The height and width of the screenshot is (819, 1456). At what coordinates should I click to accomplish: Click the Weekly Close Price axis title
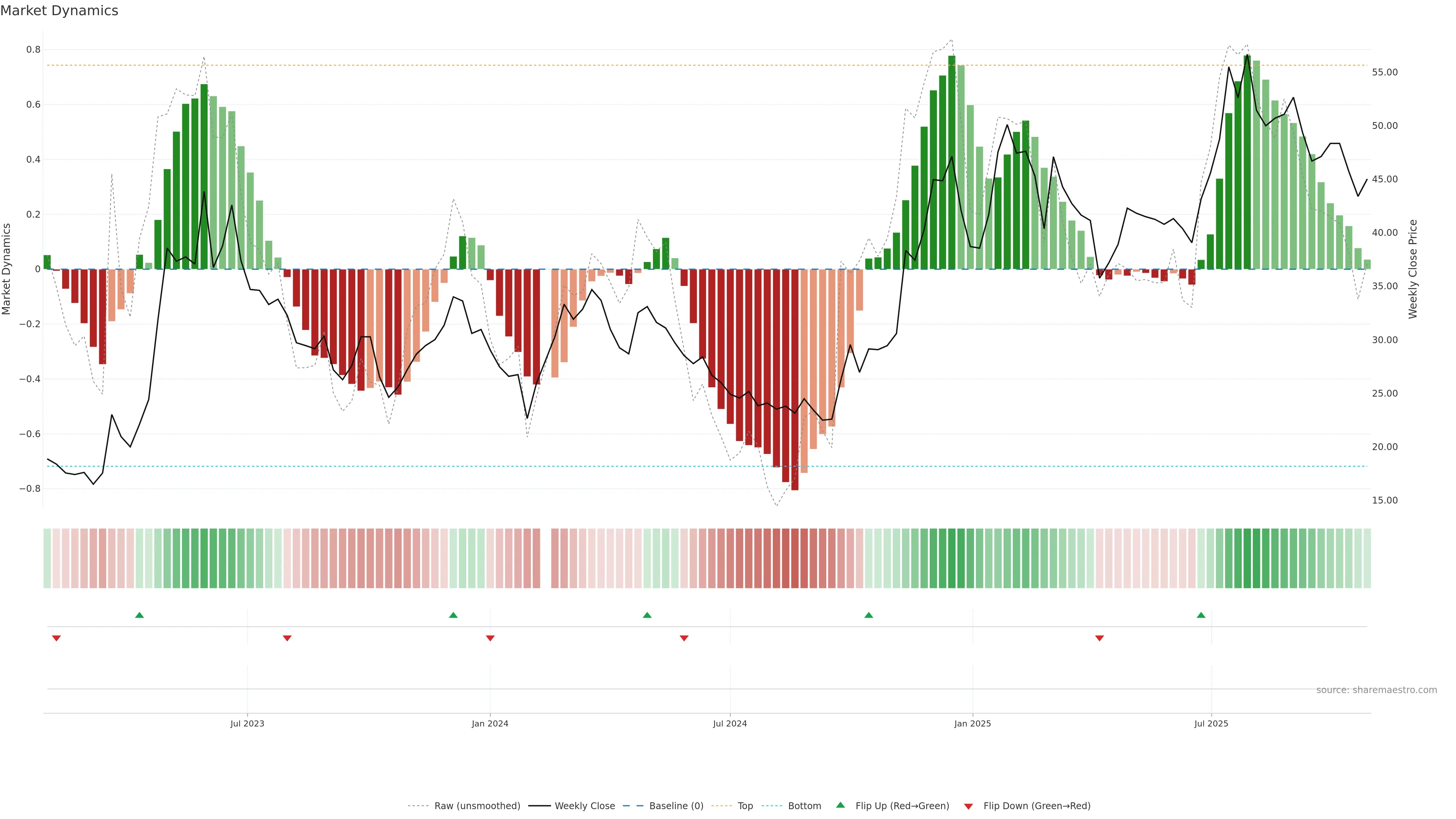coord(1412,269)
